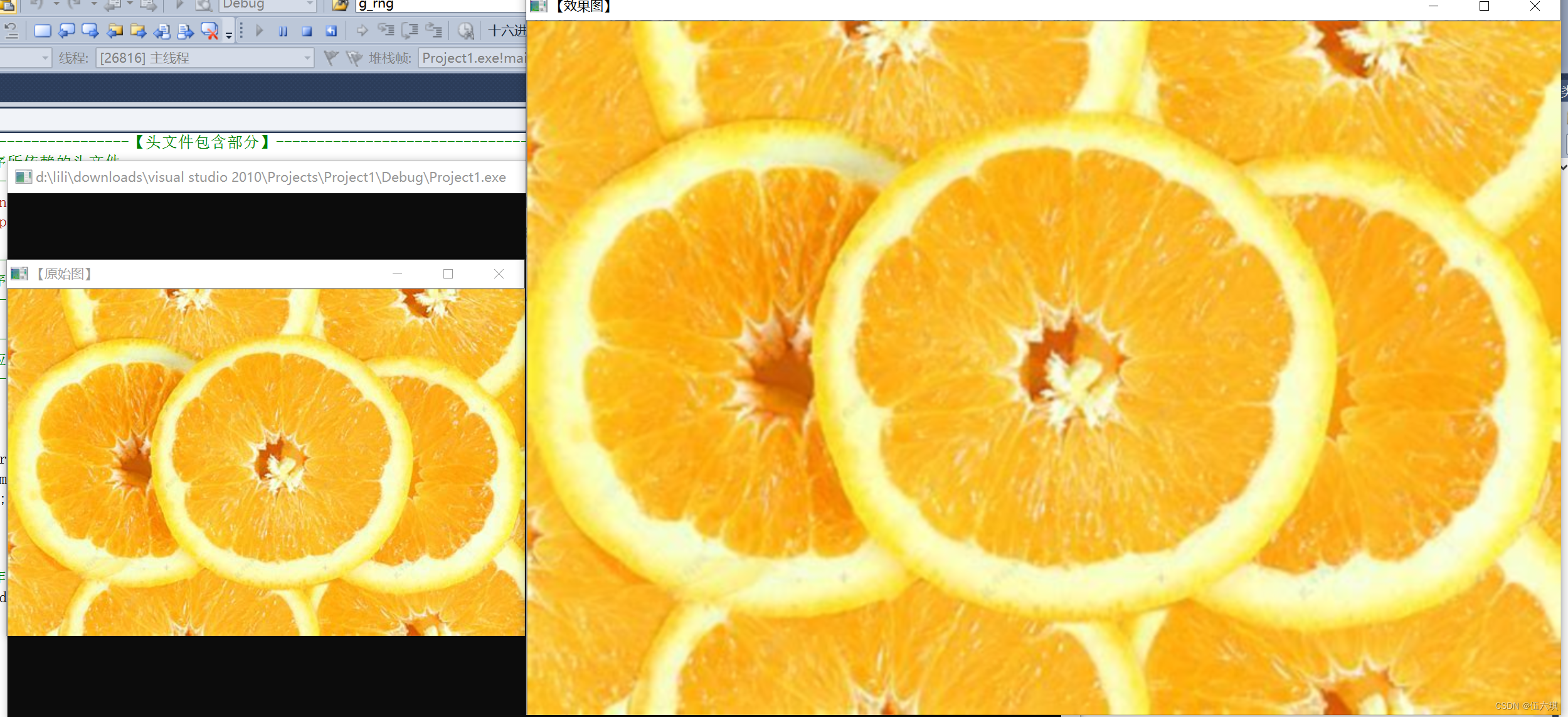The width and height of the screenshot is (1568, 717).
Task: Go to previous bookmark in folder
Action: pos(115,31)
